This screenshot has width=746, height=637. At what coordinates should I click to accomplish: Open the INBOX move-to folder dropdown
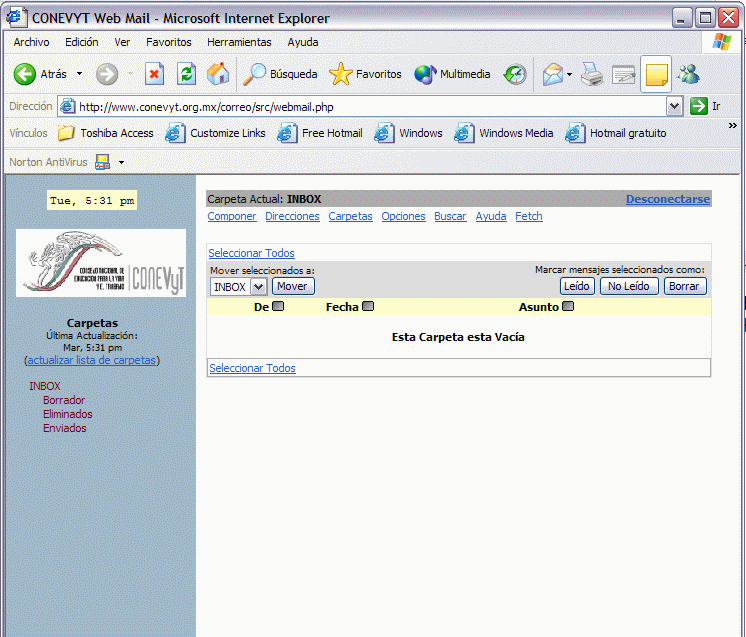coord(257,287)
